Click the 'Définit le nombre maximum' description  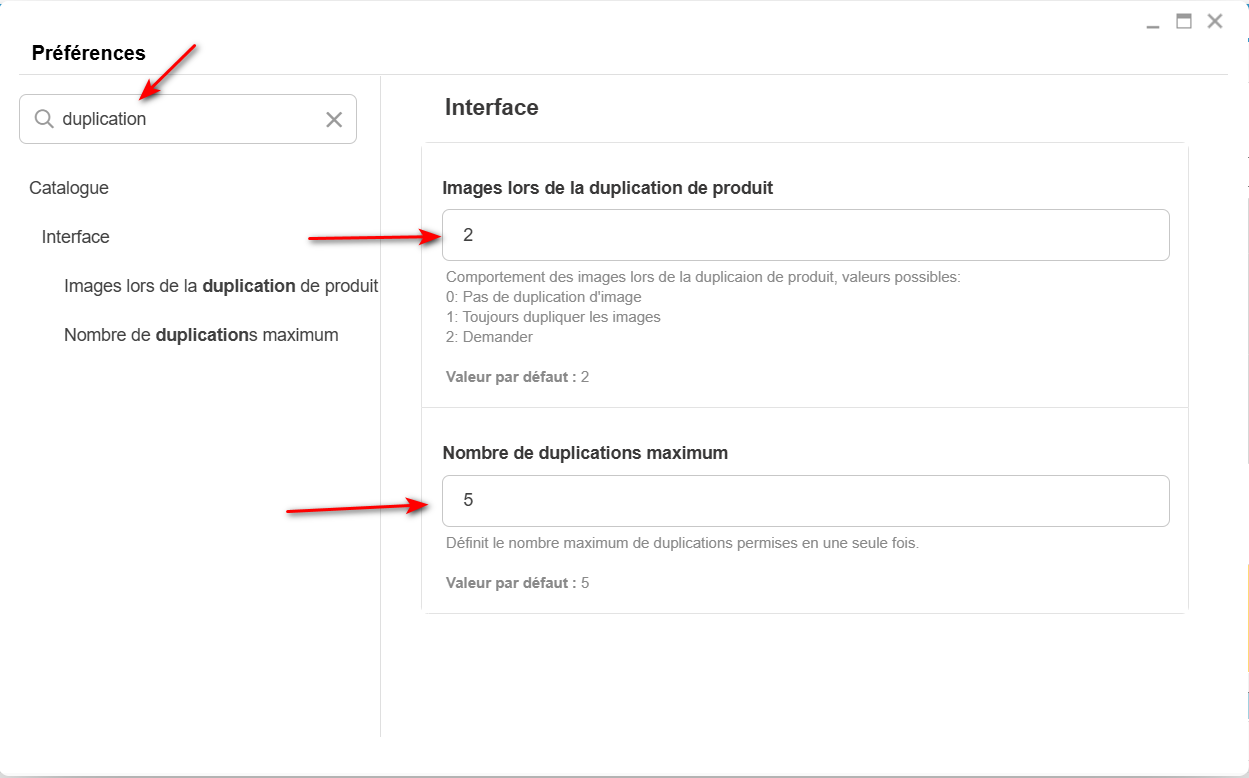pyautogui.click(x=682, y=544)
